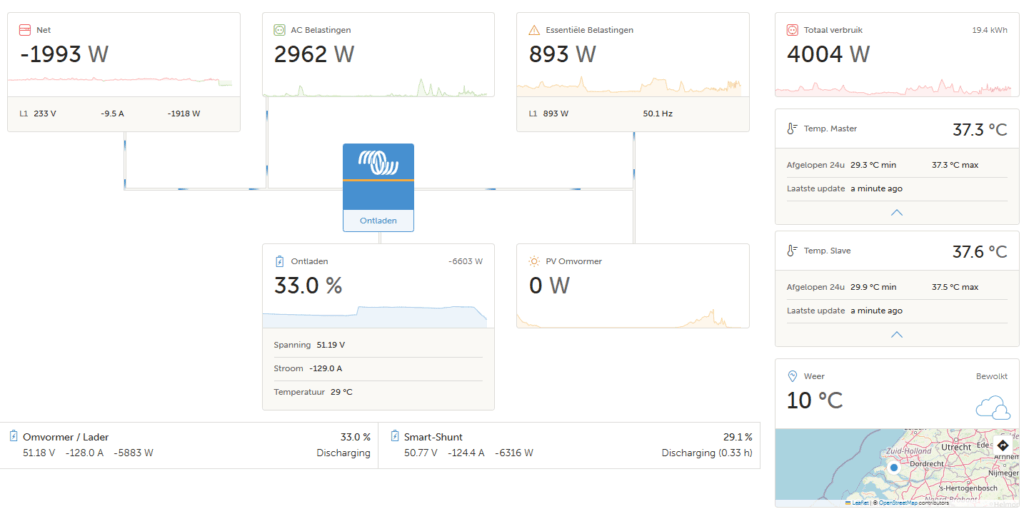Click the blue location marker on map
This screenshot has width=1024, height=514.
(893, 467)
